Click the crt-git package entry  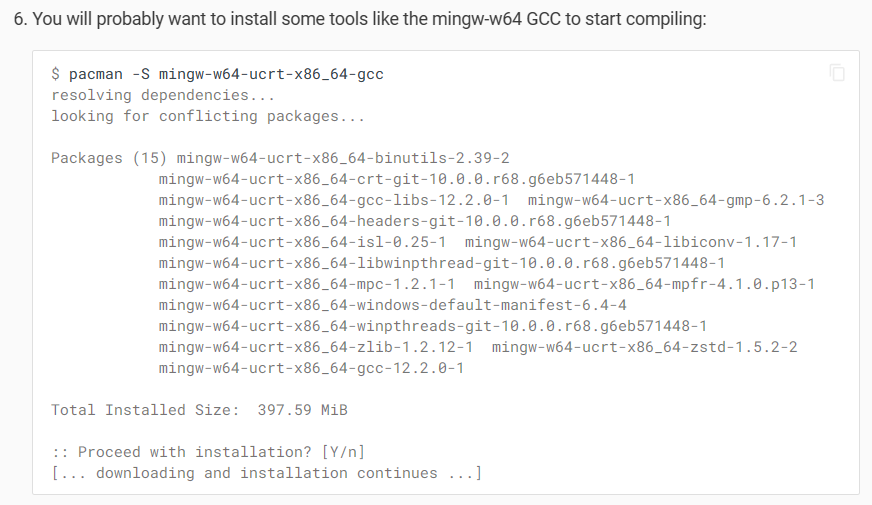(x=396, y=179)
